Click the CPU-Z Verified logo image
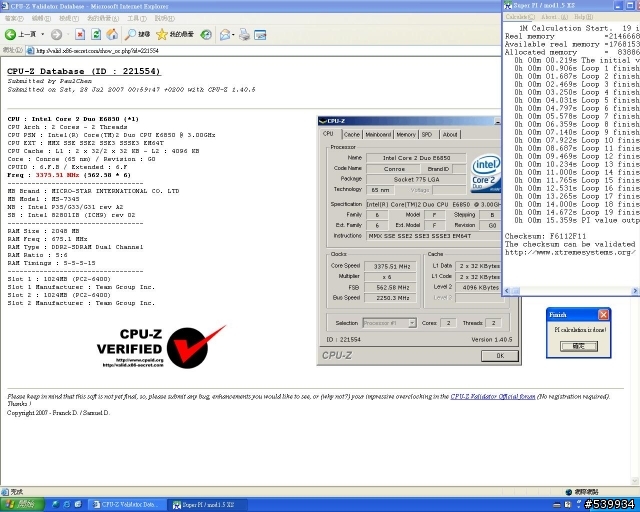This screenshot has height=512, width=640. coord(162,347)
